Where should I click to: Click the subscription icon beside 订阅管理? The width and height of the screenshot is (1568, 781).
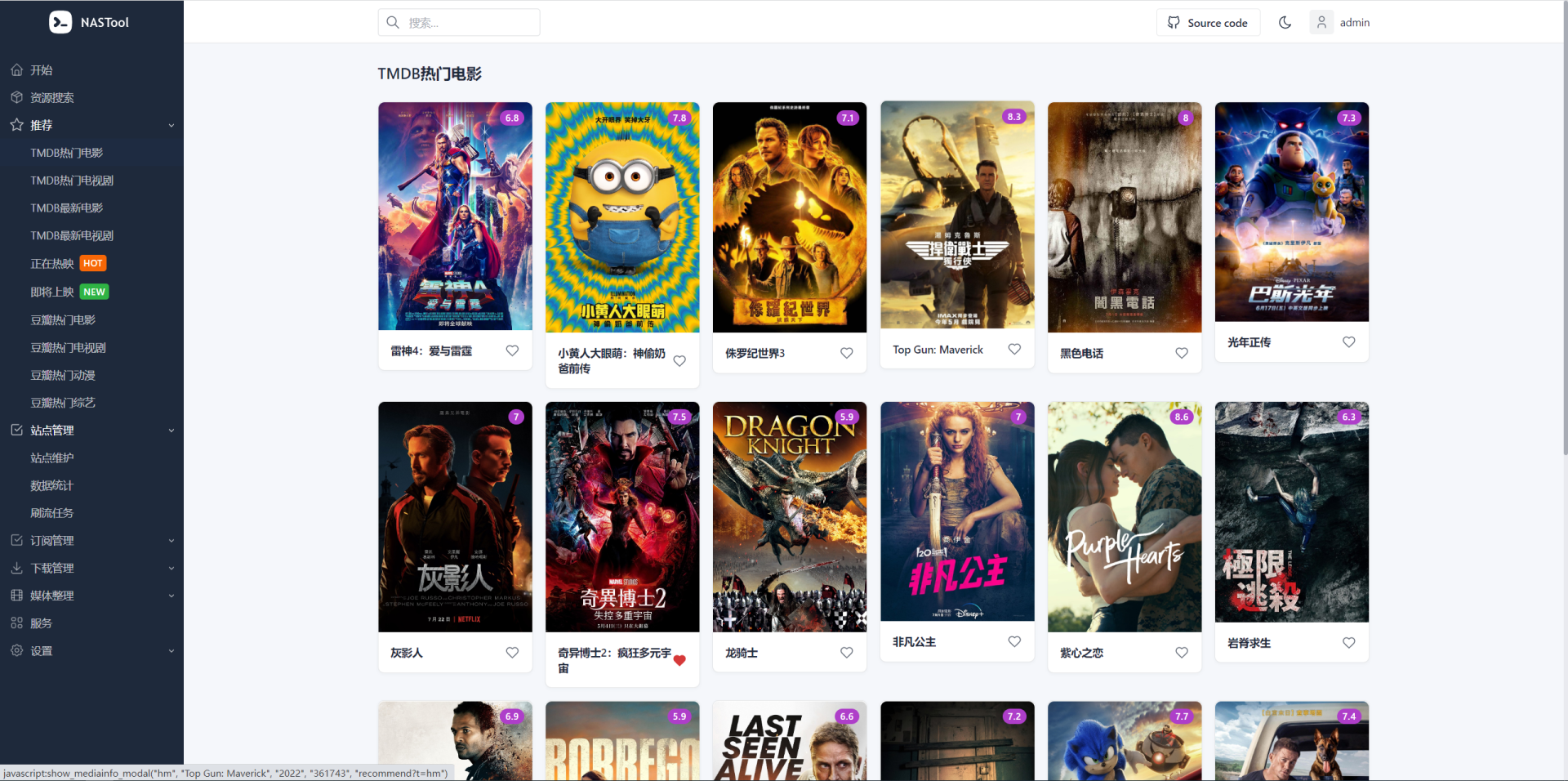(x=16, y=540)
